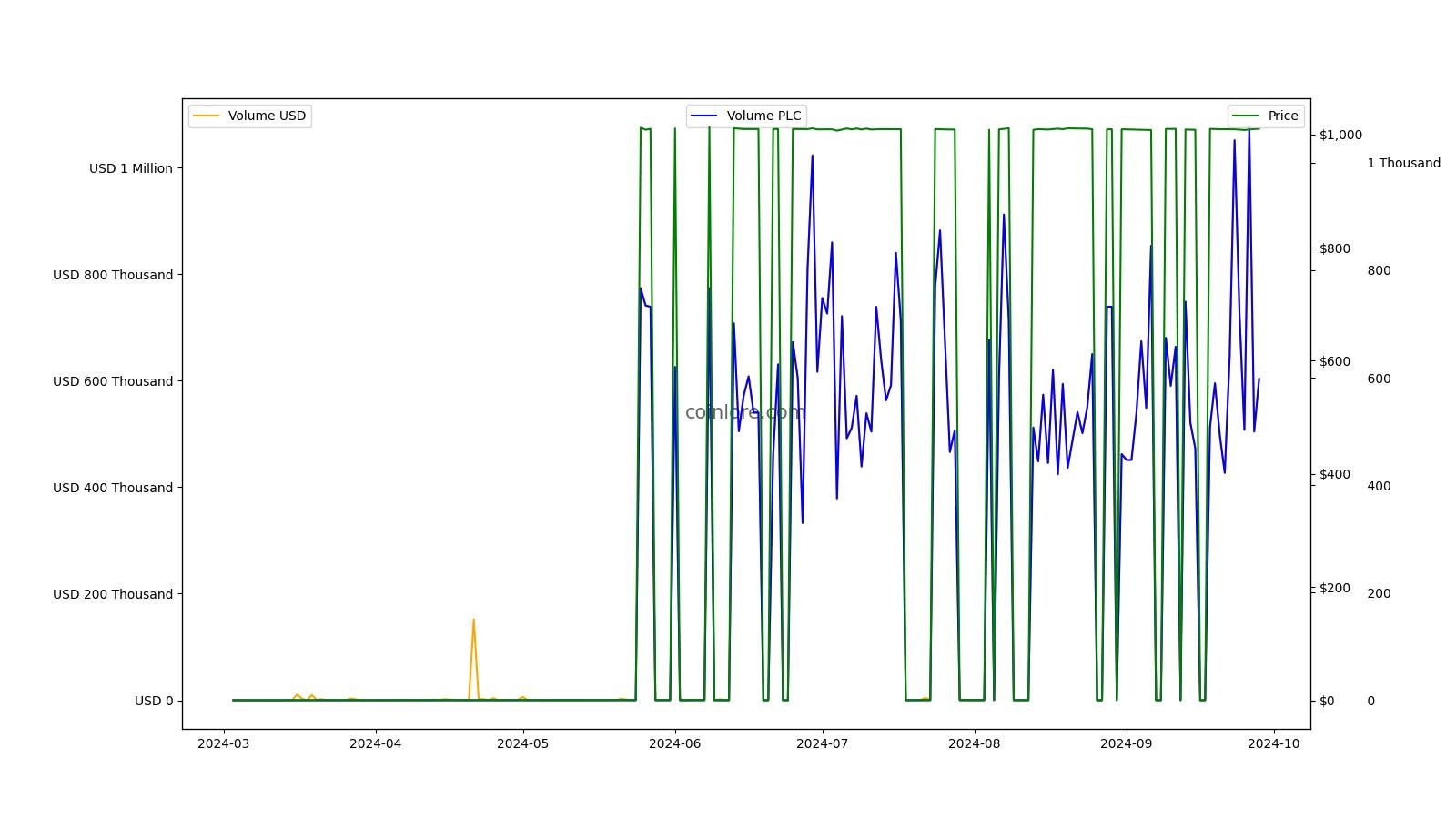Click the USD 0 axis label

(154, 701)
